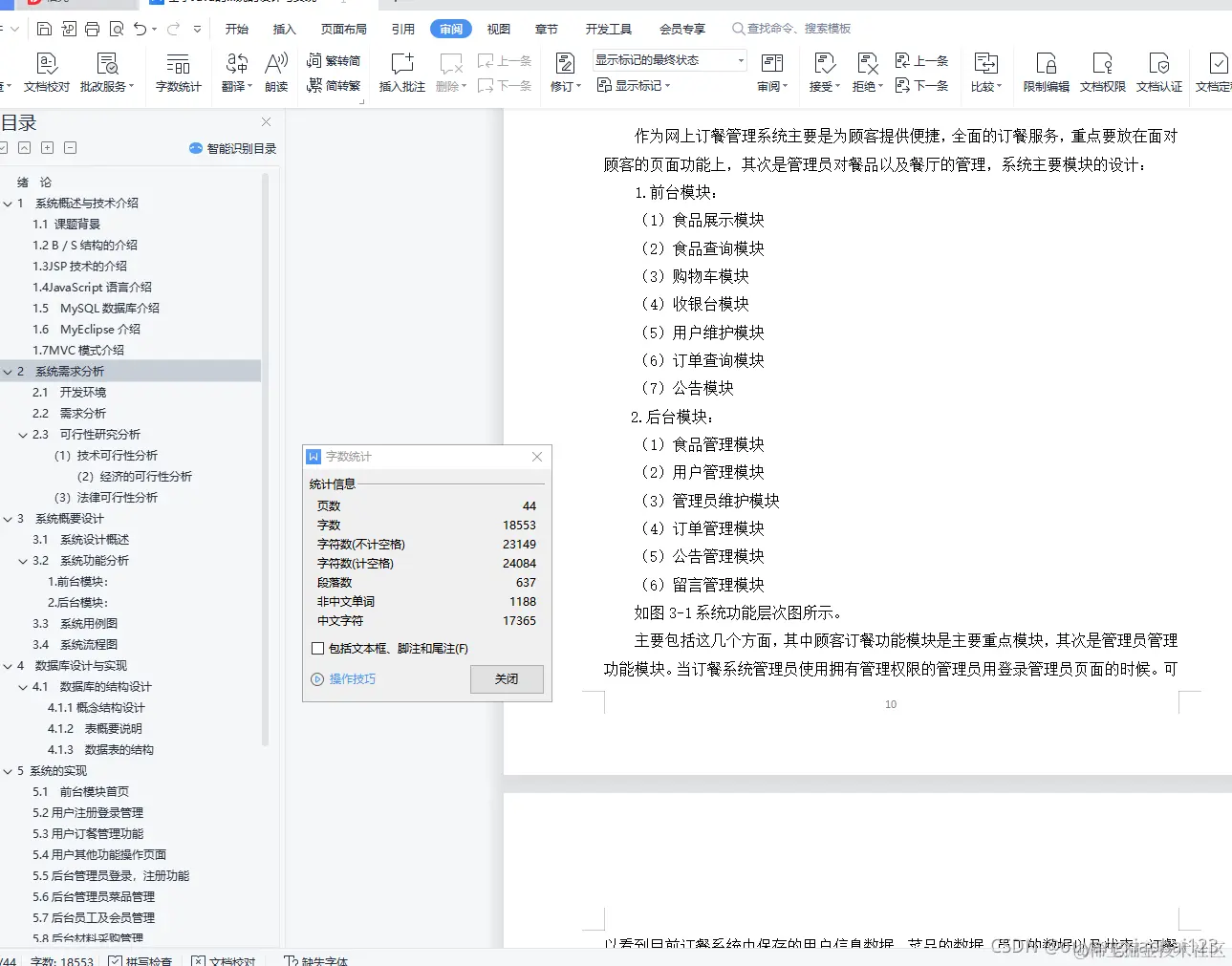Open the 翻译 translate tool
Screen dimensions: 1232x966
pos(235,72)
